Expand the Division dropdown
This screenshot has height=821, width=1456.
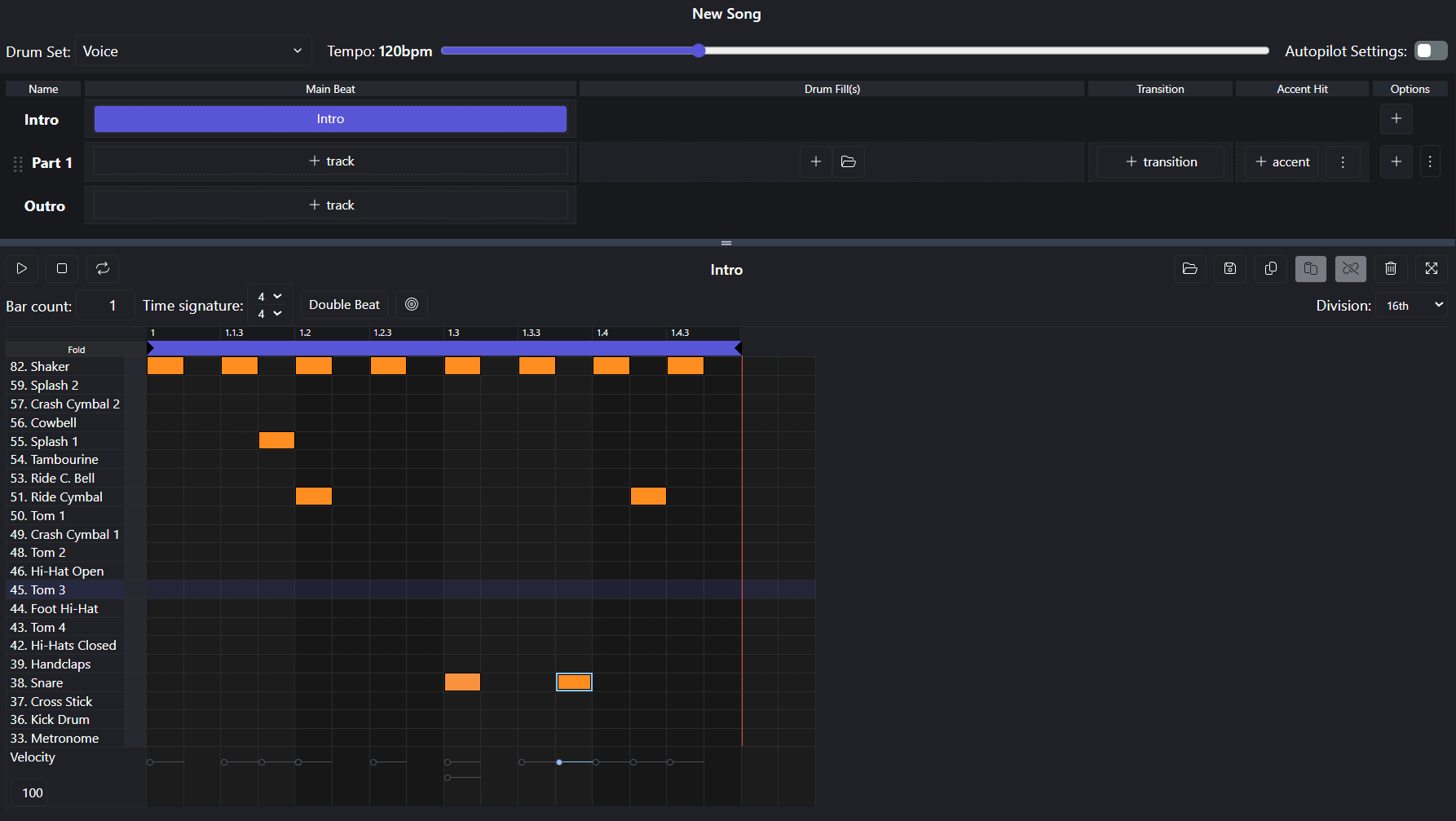point(1413,305)
